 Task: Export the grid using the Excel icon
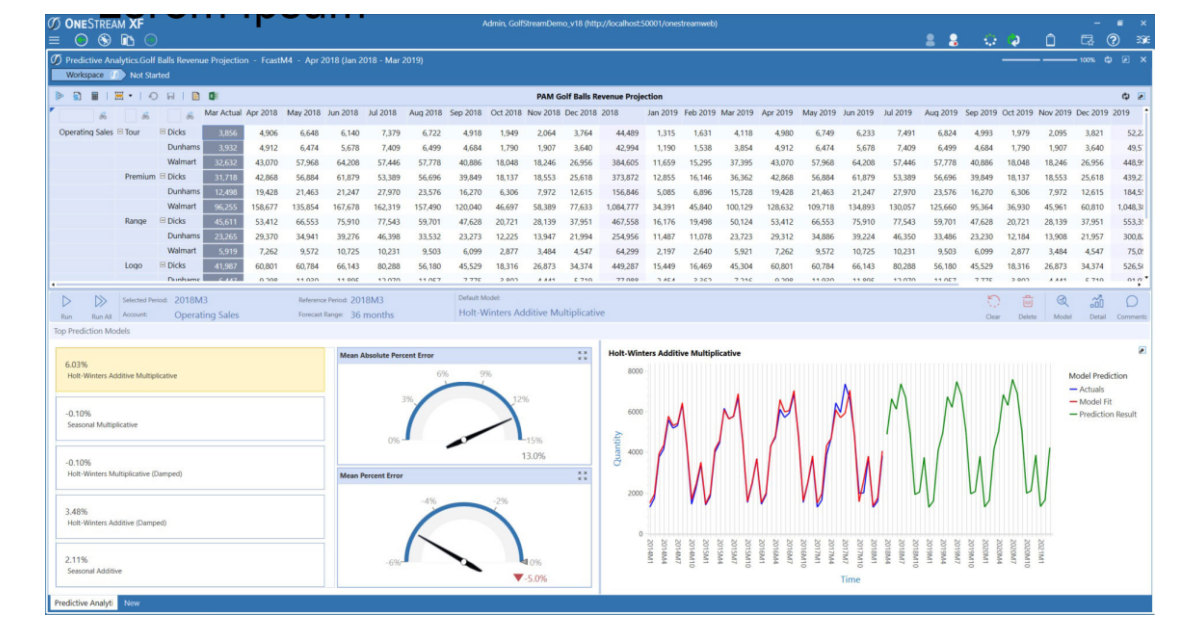click(212, 95)
